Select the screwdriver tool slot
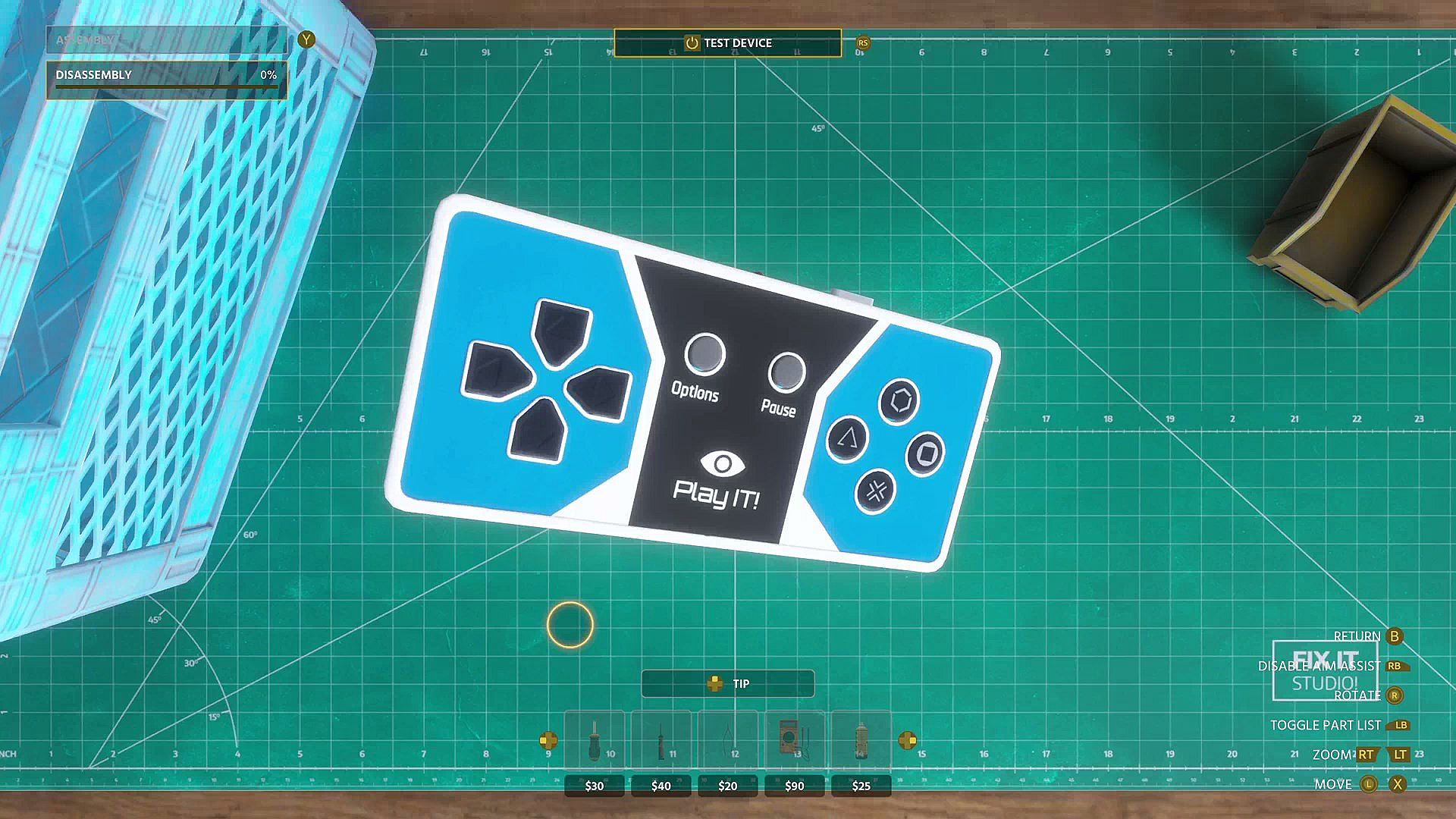The height and width of the screenshot is (819, 1456). (595, 740)
